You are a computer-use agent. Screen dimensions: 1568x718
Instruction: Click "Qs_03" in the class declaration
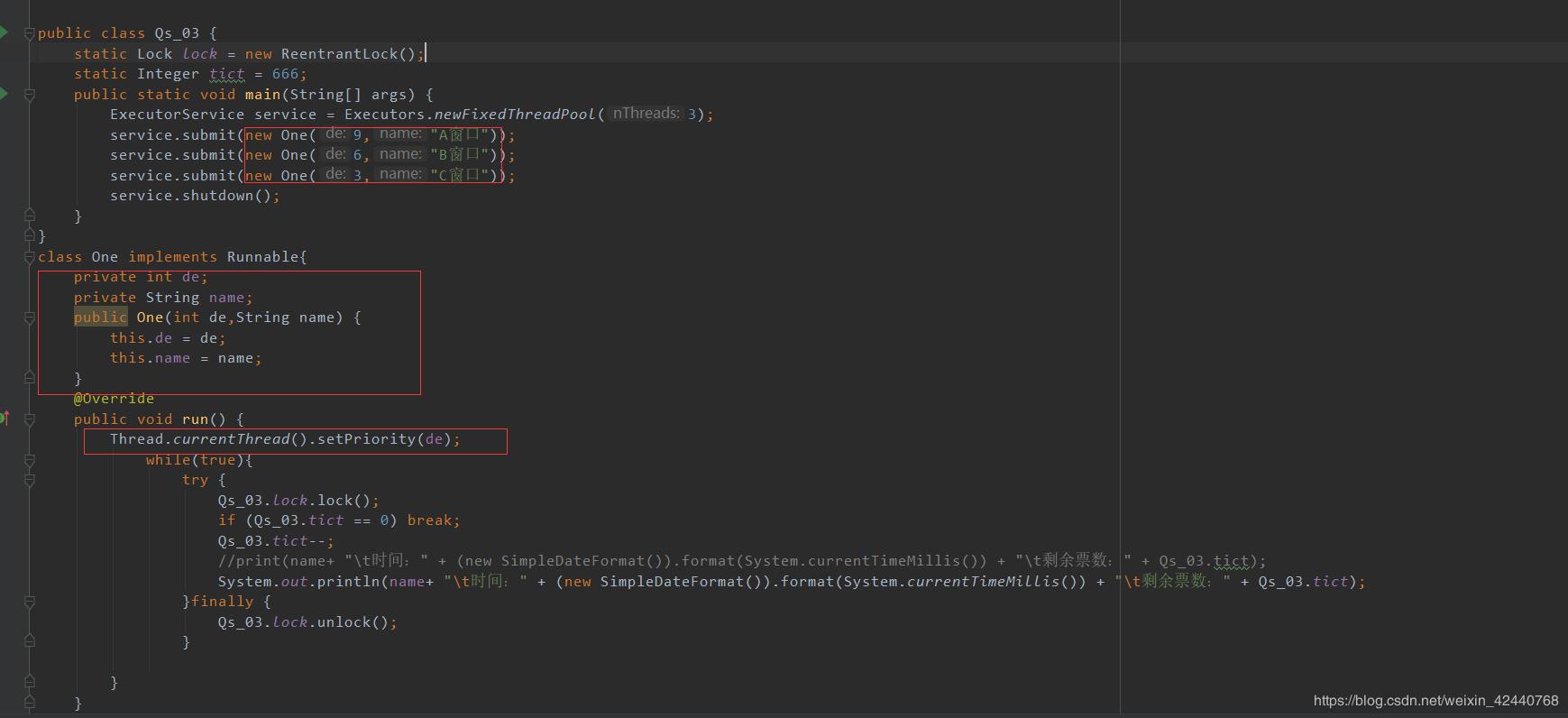[x=177, y=33]
